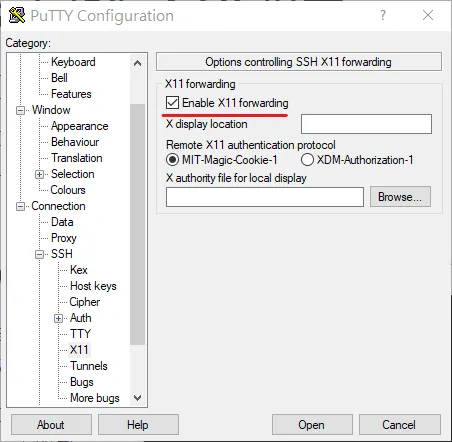The width and height of the screenshot is (452, 442).
Task: Collapse the Connection tree node
Action: pyautogui.click(x=20, y=206)
